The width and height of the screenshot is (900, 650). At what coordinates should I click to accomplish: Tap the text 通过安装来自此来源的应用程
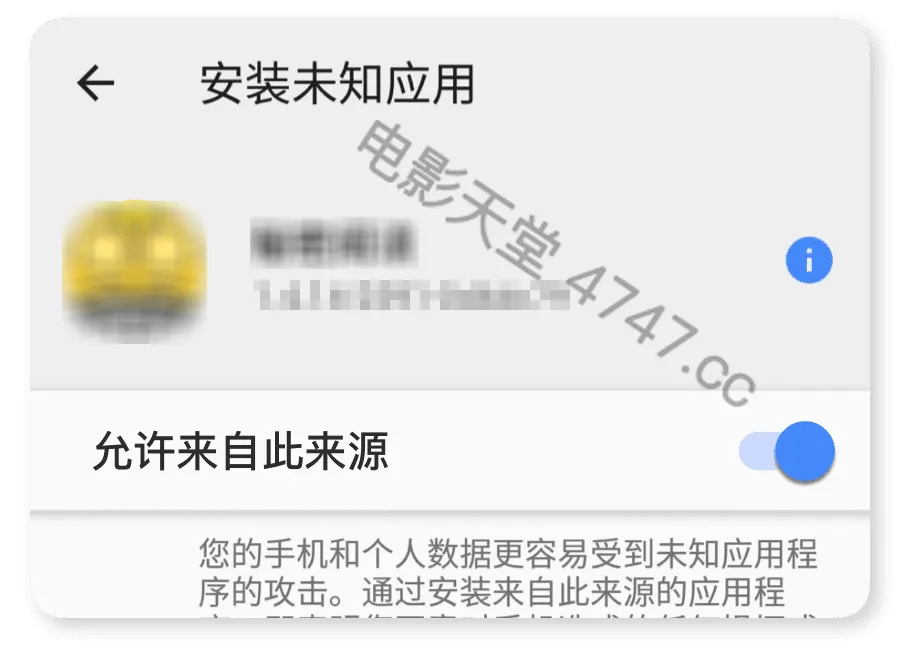[573, 593]
